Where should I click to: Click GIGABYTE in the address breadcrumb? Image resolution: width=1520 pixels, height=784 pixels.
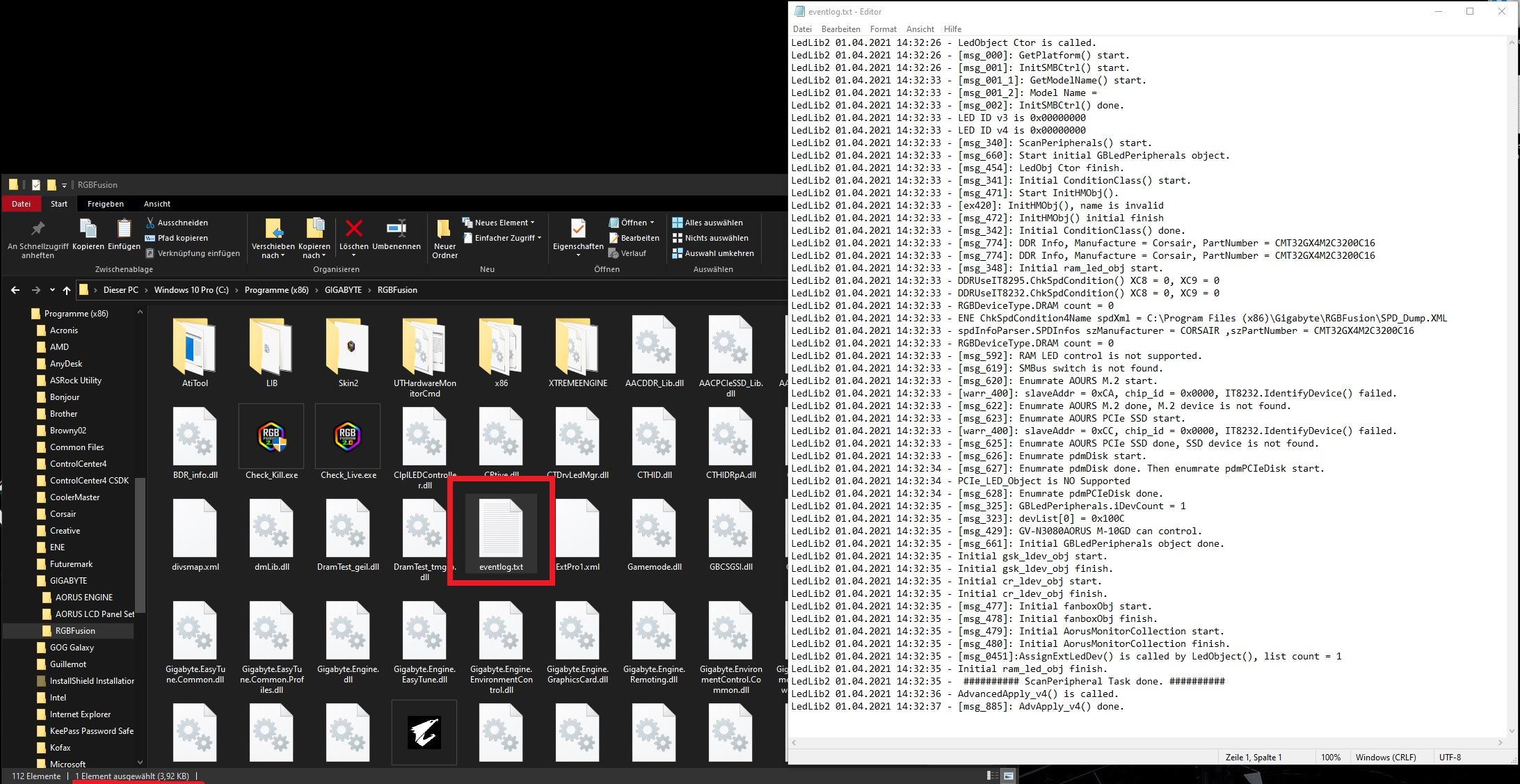pyautogui.click(x=343, y=290)
